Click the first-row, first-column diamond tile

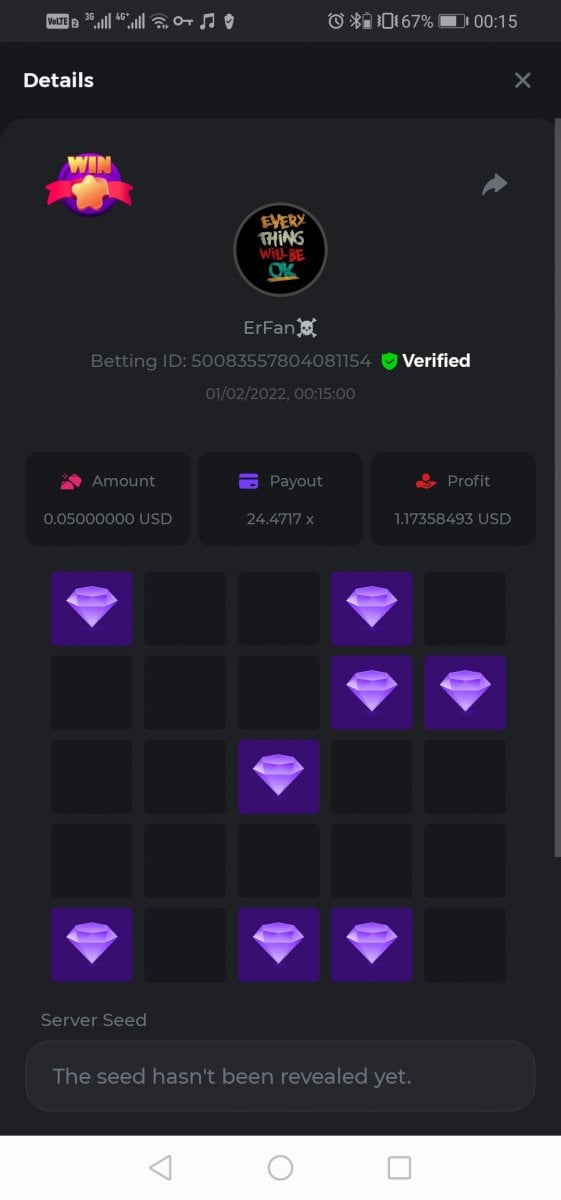92,608
